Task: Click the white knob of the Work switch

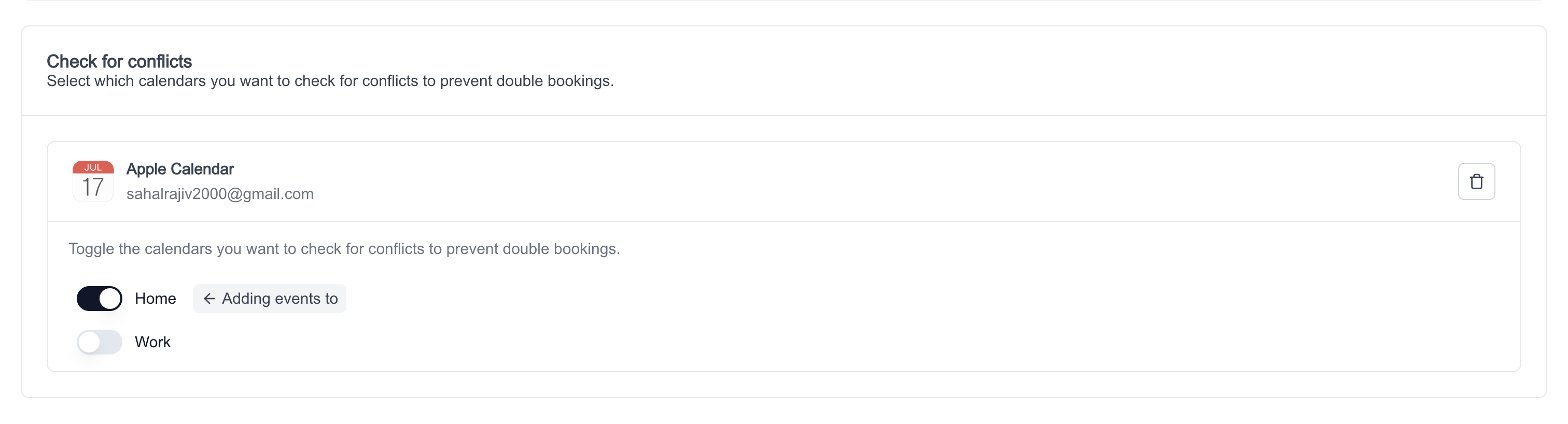Action: 89,342
